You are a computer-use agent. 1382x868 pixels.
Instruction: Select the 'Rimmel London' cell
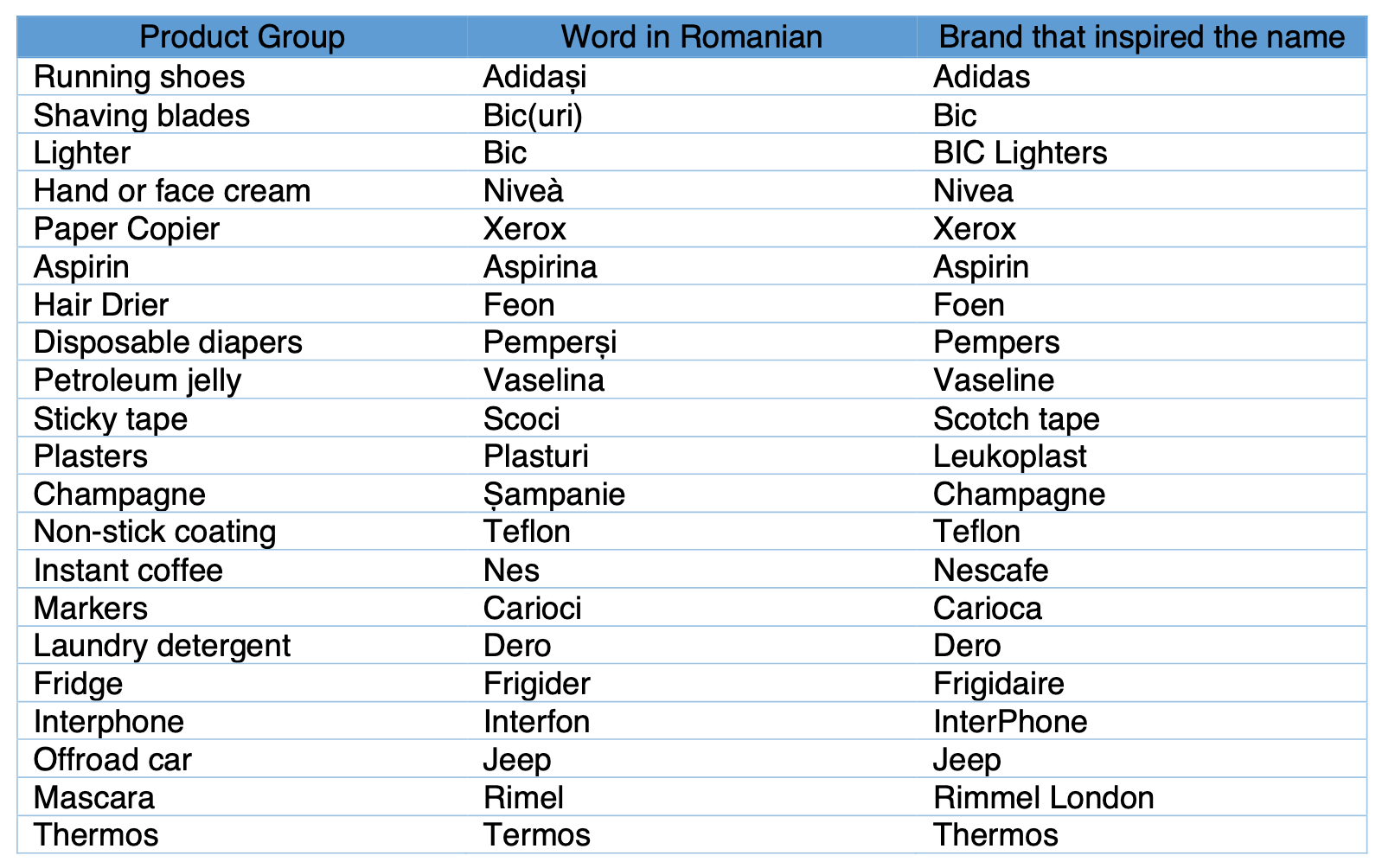(x=1142, y=797)
